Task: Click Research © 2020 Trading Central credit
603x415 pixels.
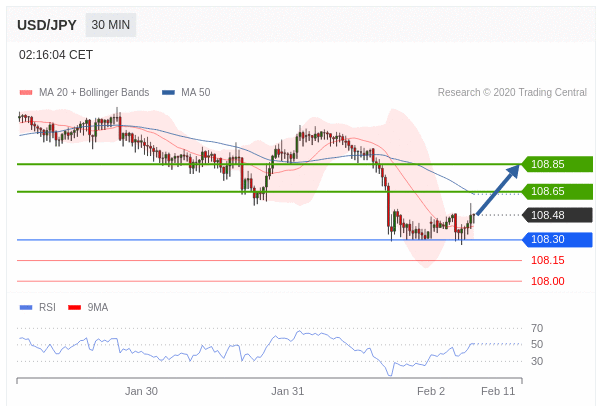Action: 512,92
